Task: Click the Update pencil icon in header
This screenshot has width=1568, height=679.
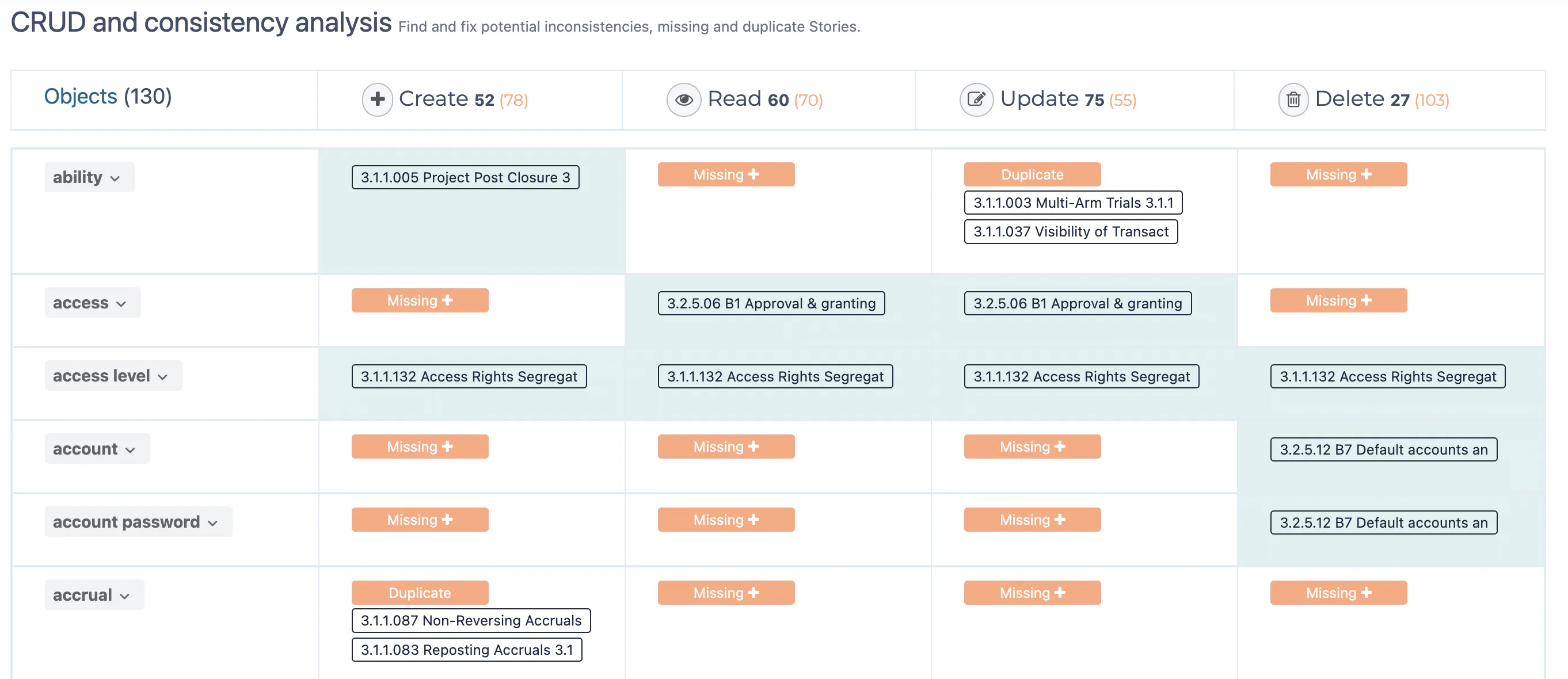Action: tap(976, 99)
